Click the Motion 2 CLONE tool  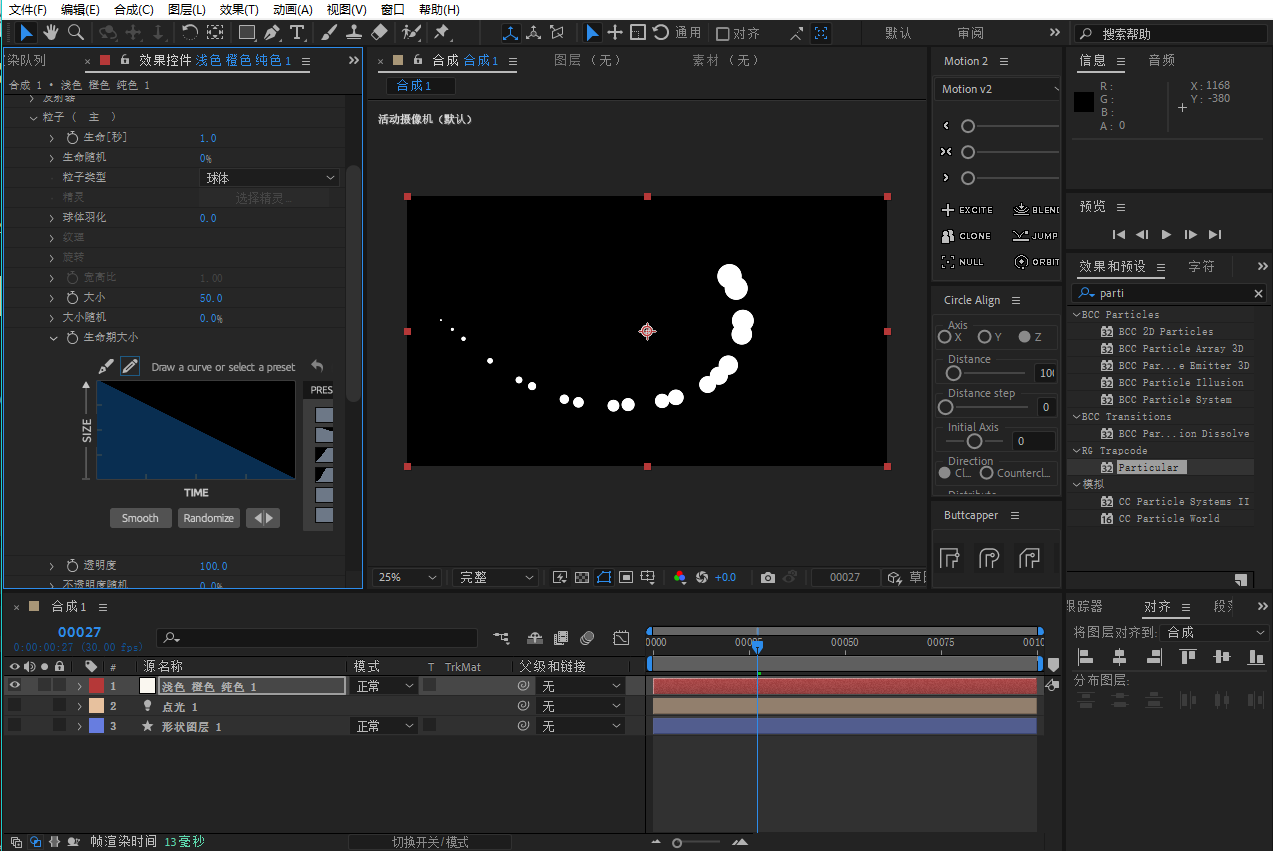coord(967,236)
